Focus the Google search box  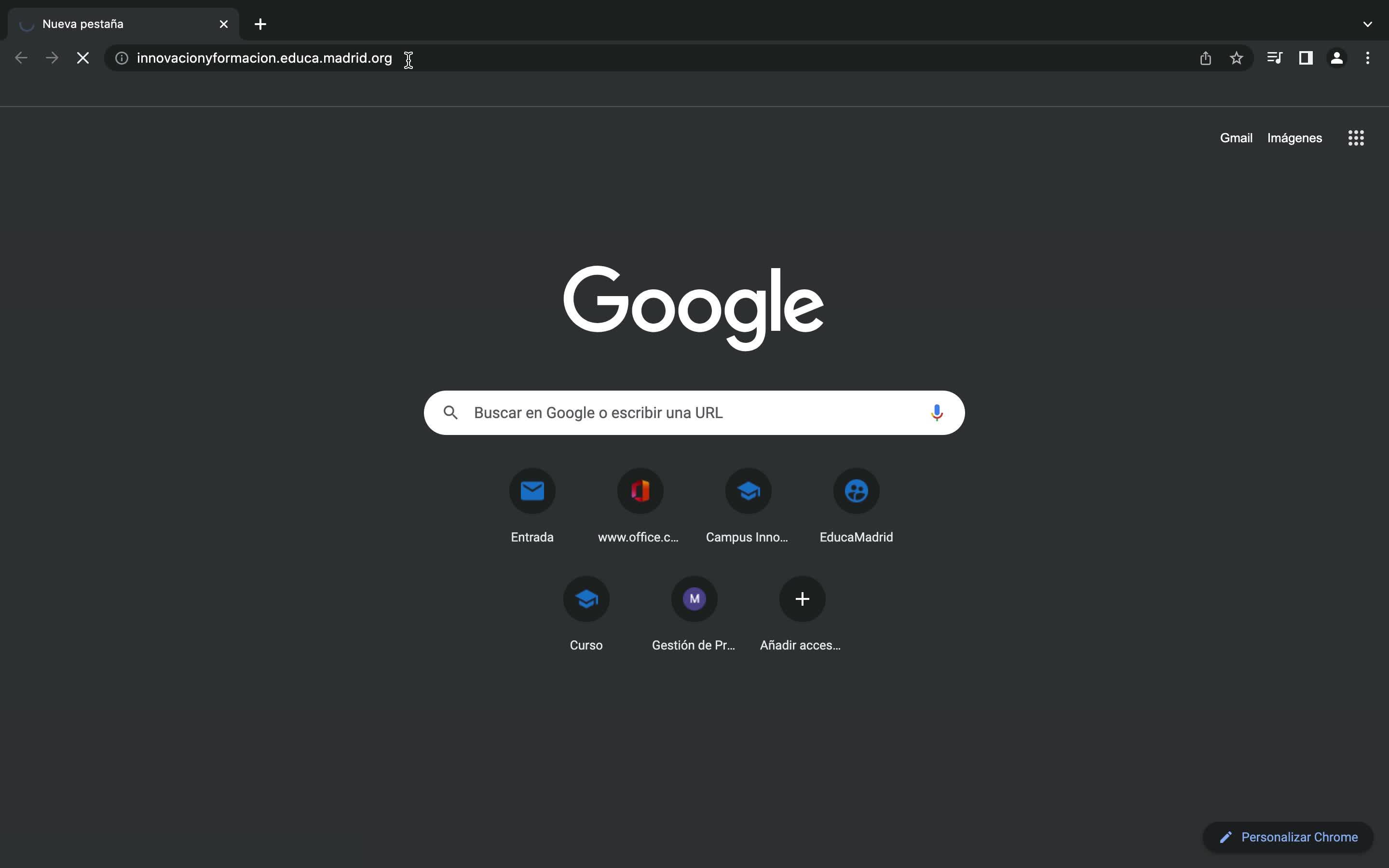[689, 413]
